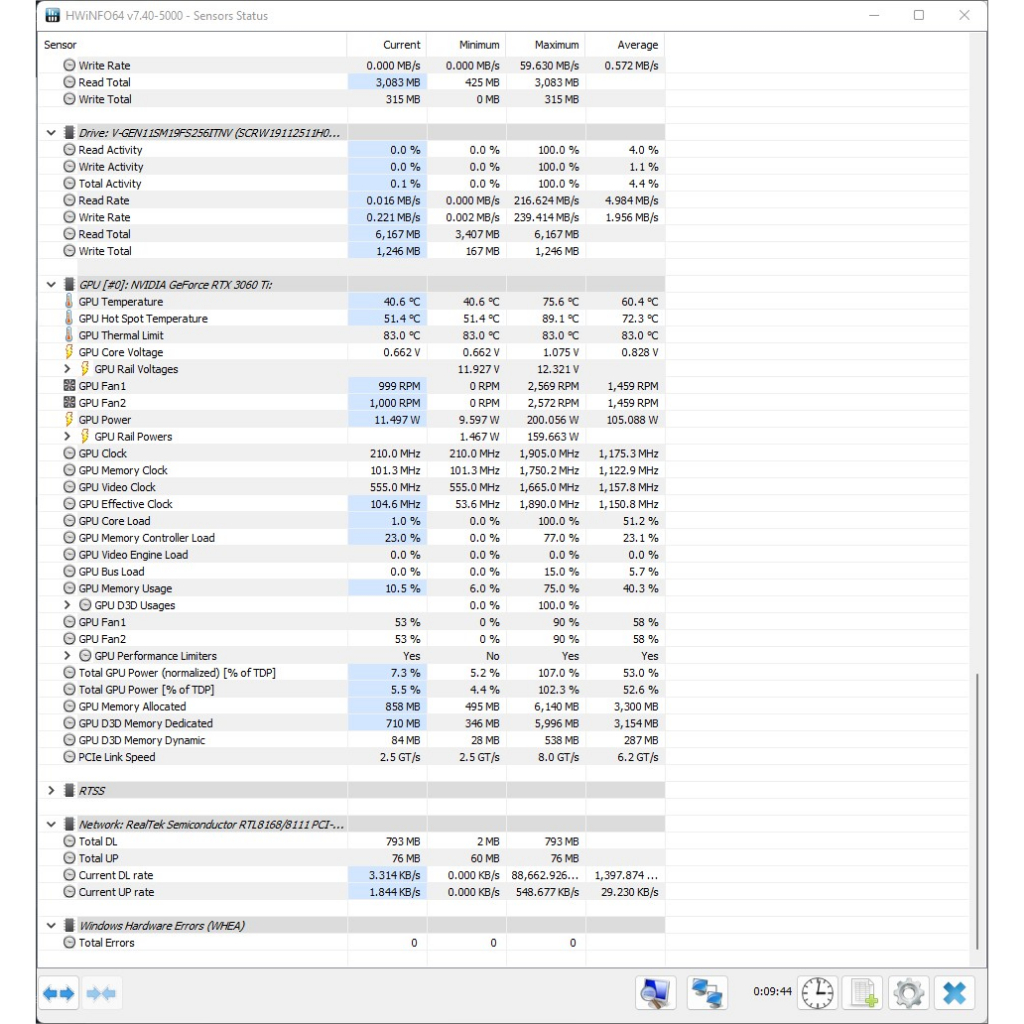This screenshot has width=1024, height=1024.
Task: Reset the elapsed time clock icon
Action: [818, 993]
